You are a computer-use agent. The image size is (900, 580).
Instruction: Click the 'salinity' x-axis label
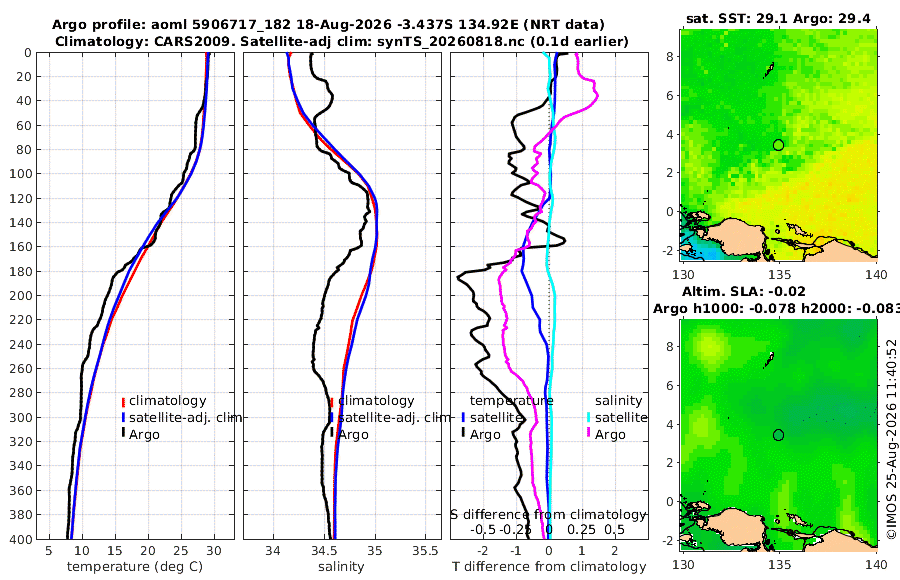click(x=342, y=567)
